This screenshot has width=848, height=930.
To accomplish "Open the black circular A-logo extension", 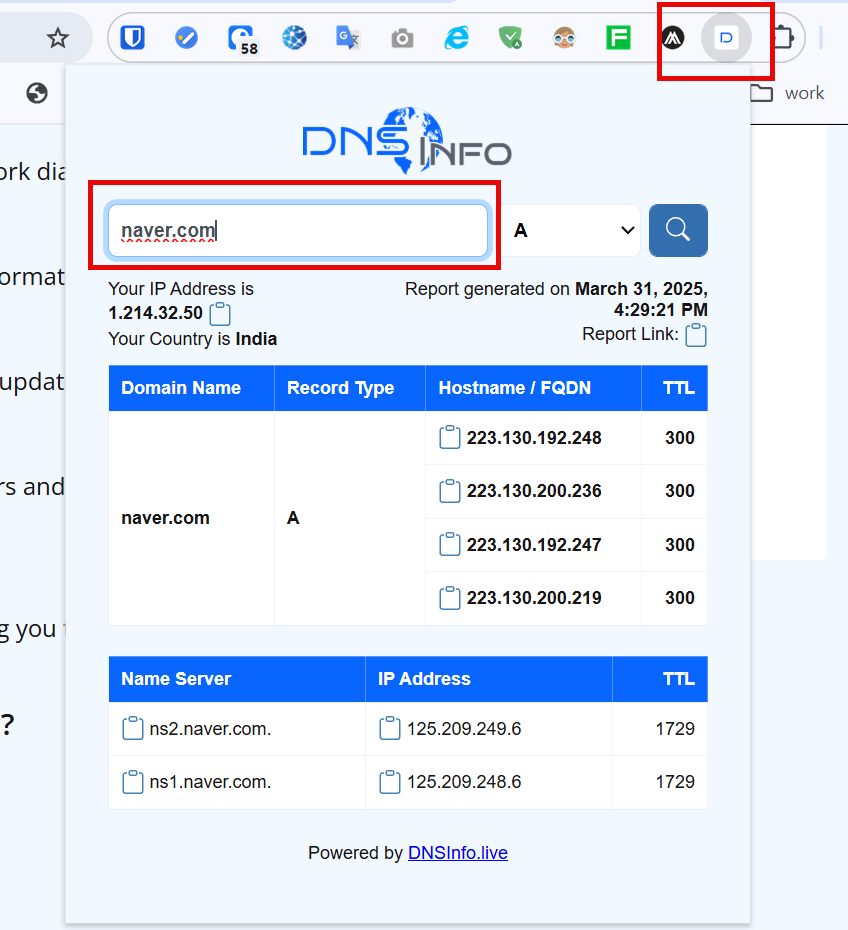I will [672, 38].
